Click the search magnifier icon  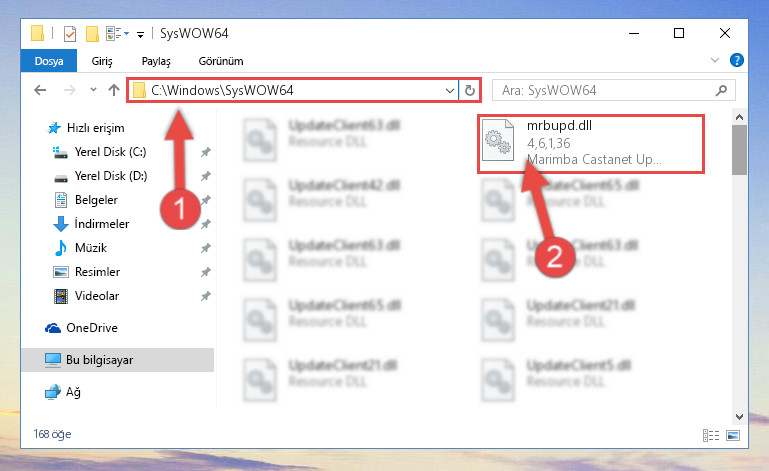pyautogui.click(x=721, y=90)
